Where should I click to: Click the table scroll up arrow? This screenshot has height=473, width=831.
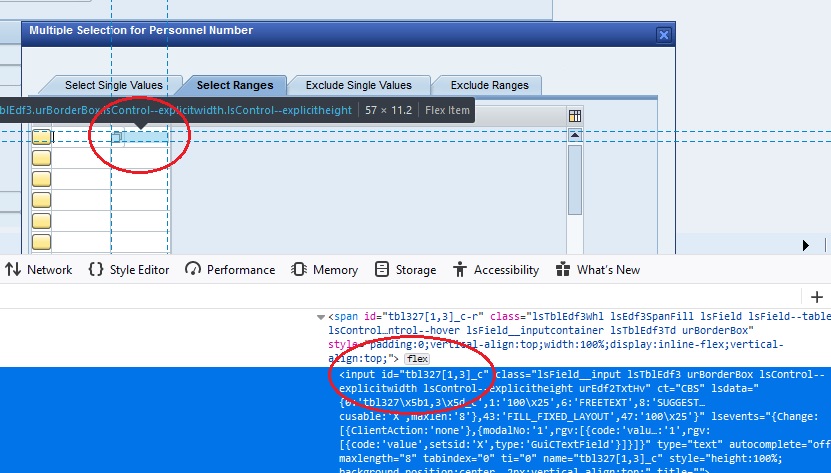[575, 136]
